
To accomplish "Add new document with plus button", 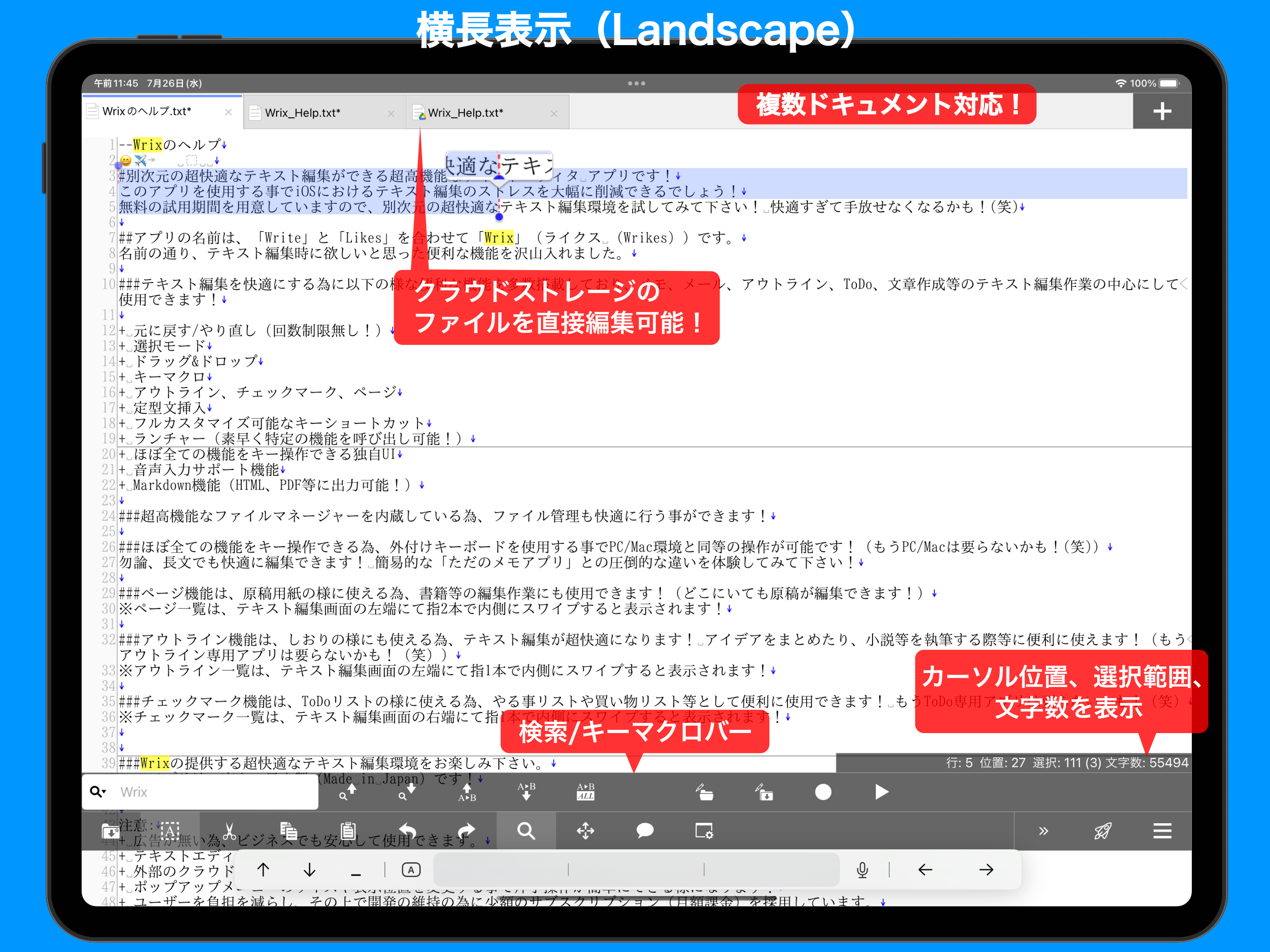I will (x=1162, y=112).
